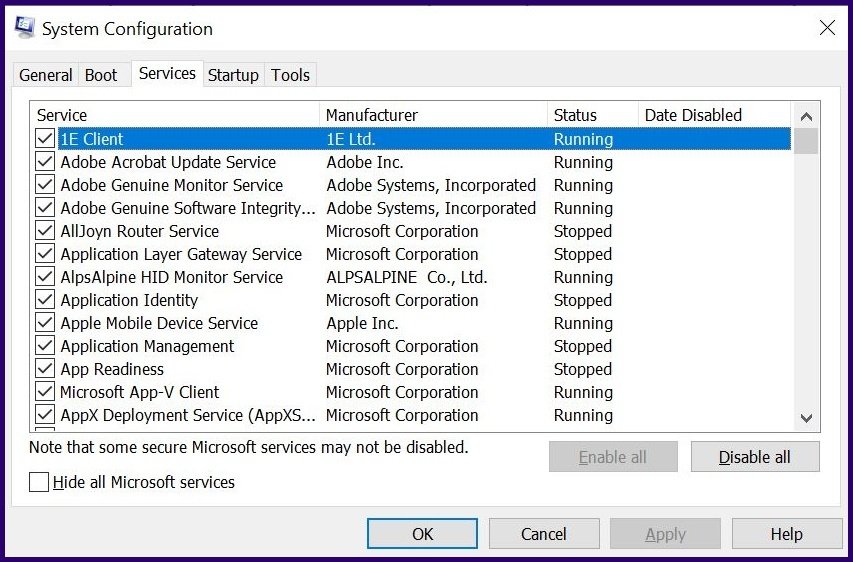Switch to the General tab

click(x=46, y=75)
